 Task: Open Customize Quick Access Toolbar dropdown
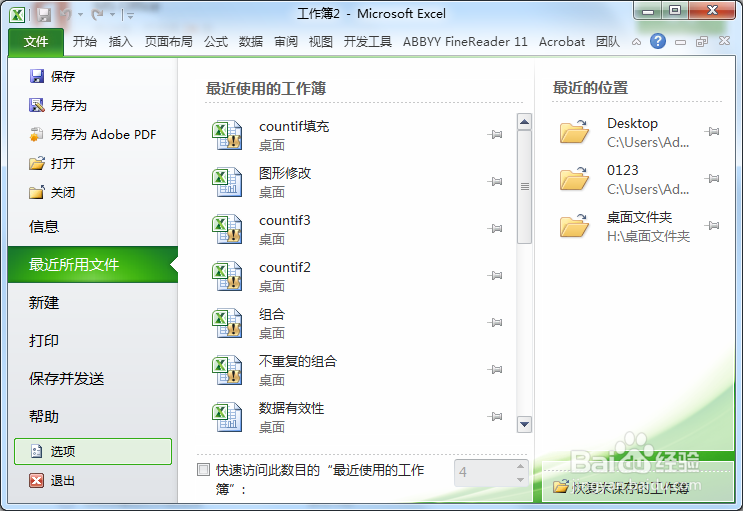tap(130, 16)
